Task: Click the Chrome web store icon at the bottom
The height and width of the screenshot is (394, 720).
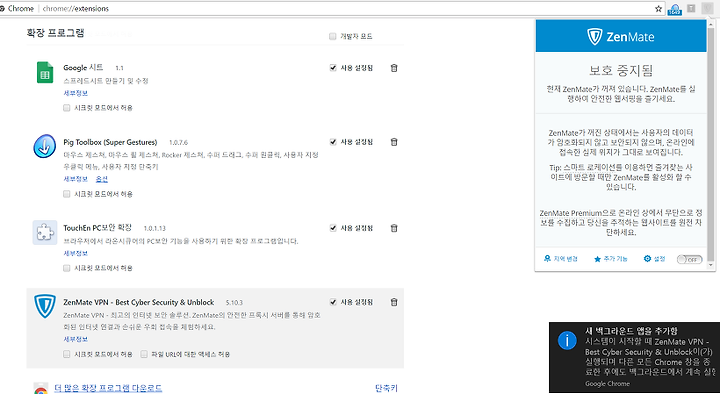Action: (40, 389)
